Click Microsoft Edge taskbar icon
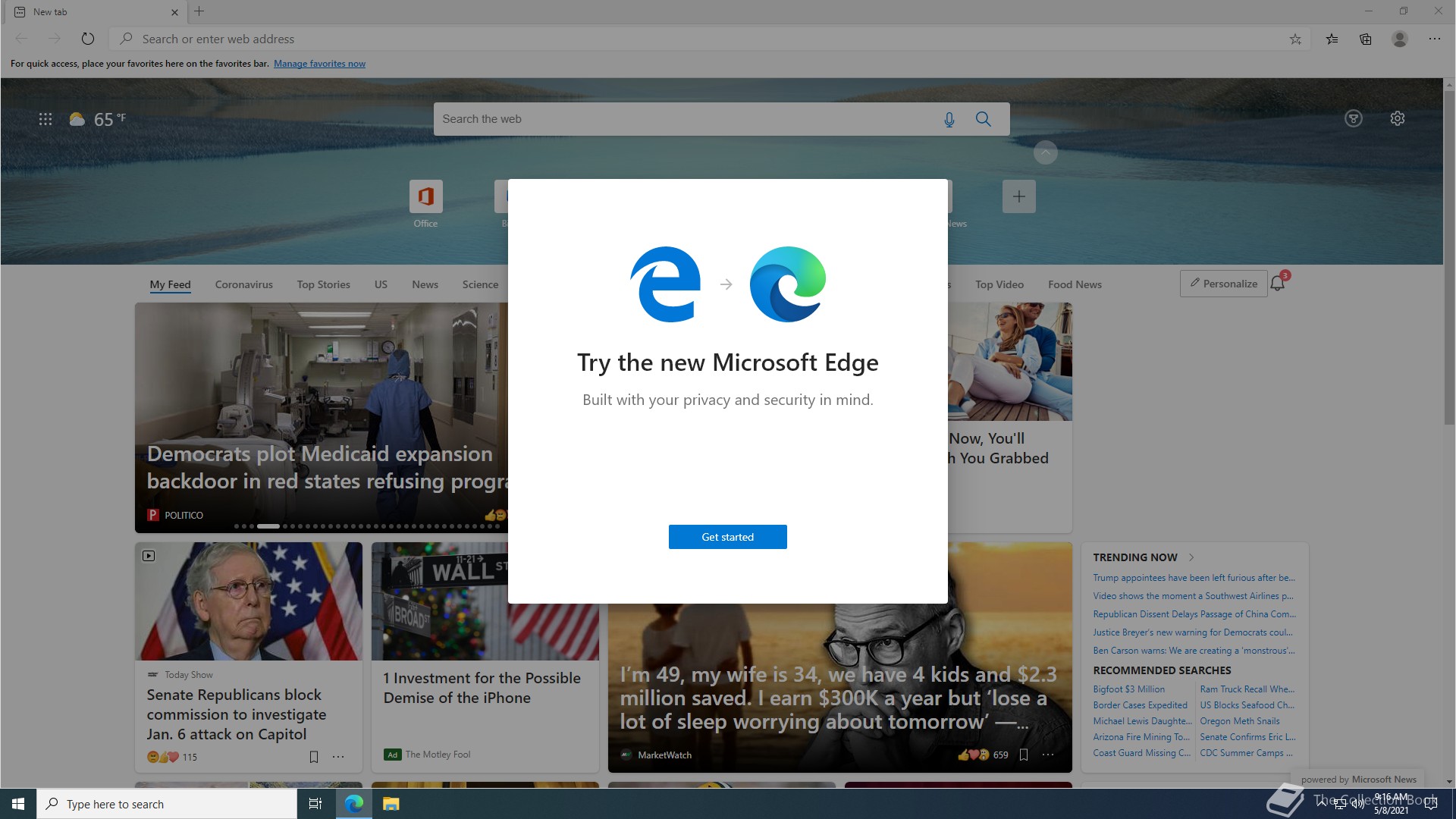The width and height of the screenshot is (1456, 819). pyautogui.click(x=353, y=804)
